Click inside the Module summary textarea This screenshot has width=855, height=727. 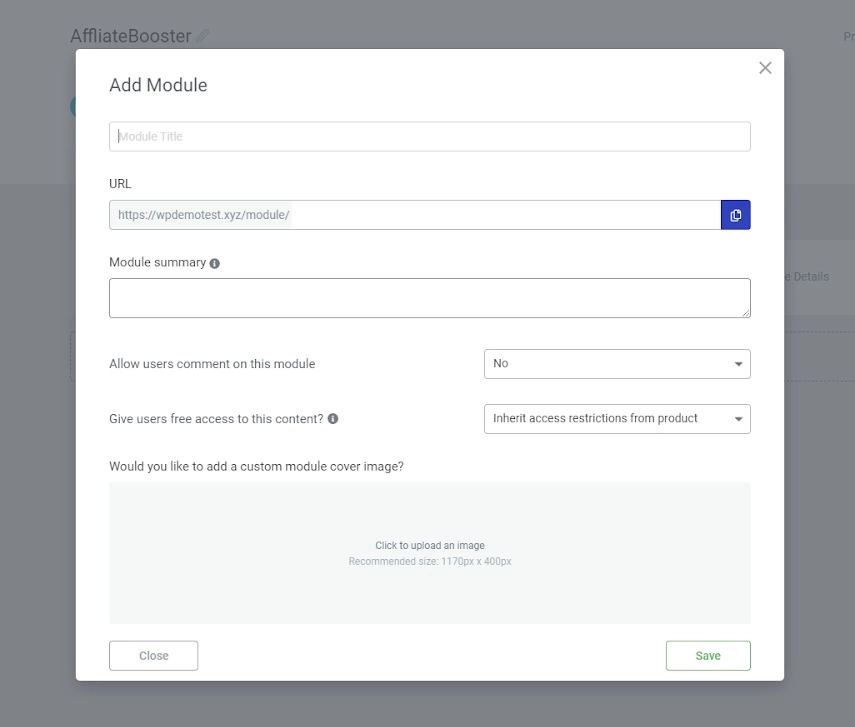click(430, 298)
